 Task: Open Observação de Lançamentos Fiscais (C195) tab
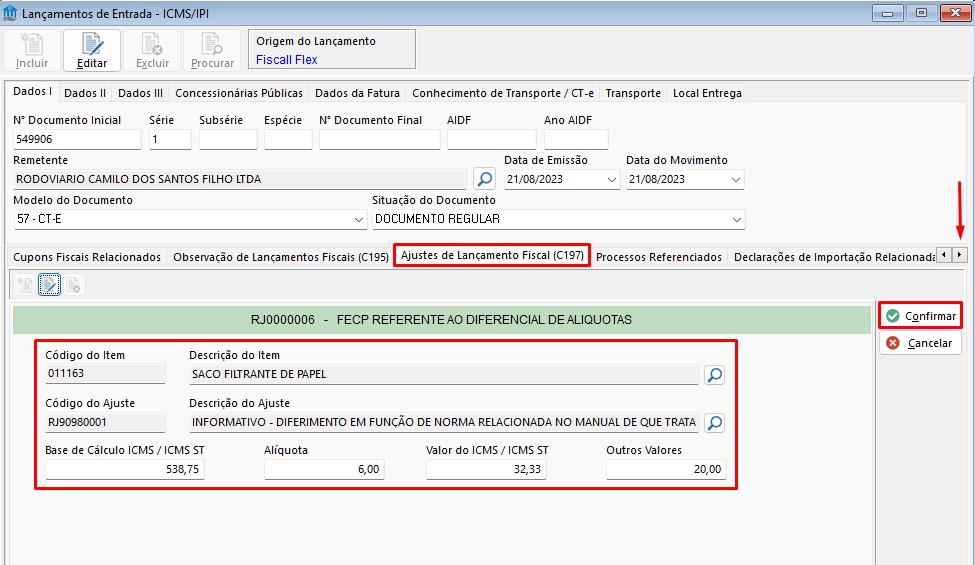(x=281, y=257)
